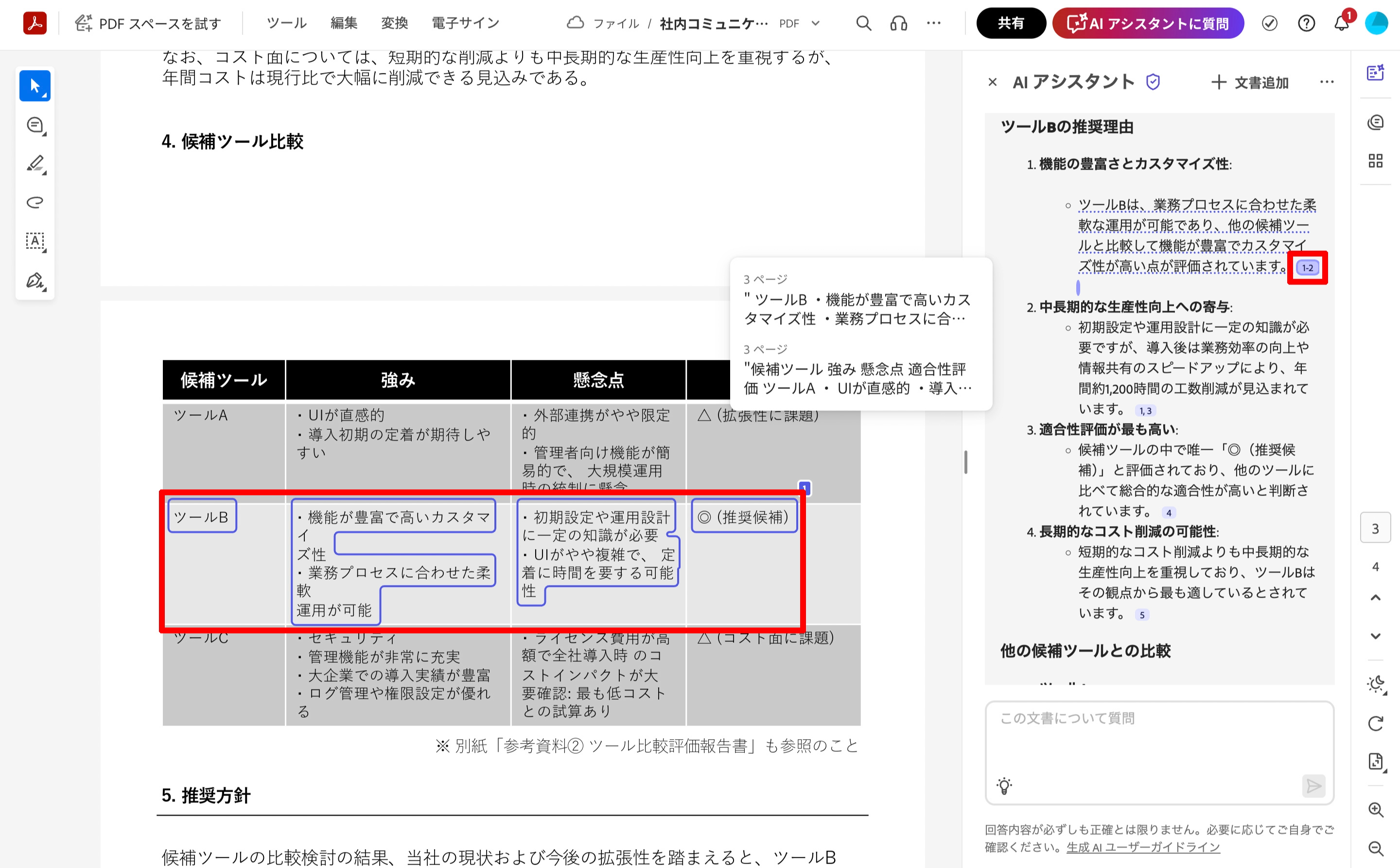The width and height of the screenshot is (1400, 868).
Task: Click the rotate view icon
Action: coord(1375,724)
